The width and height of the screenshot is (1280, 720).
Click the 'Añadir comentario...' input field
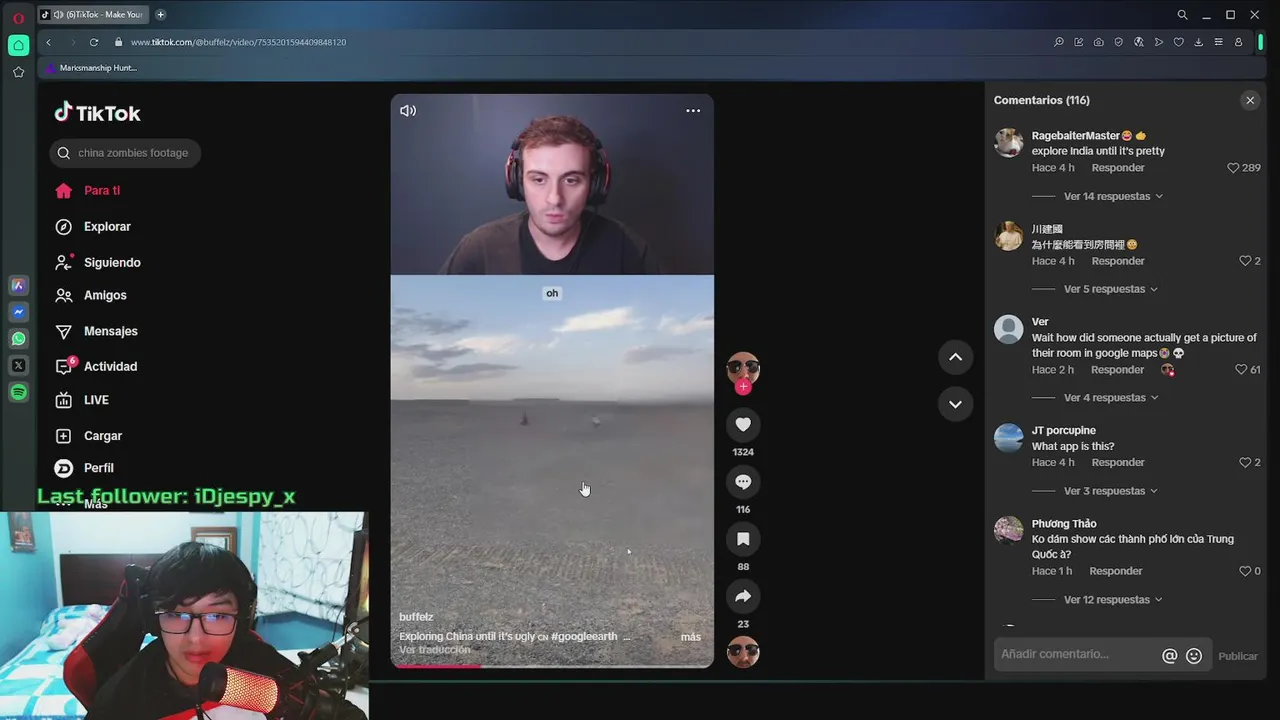coord(1076,655)
